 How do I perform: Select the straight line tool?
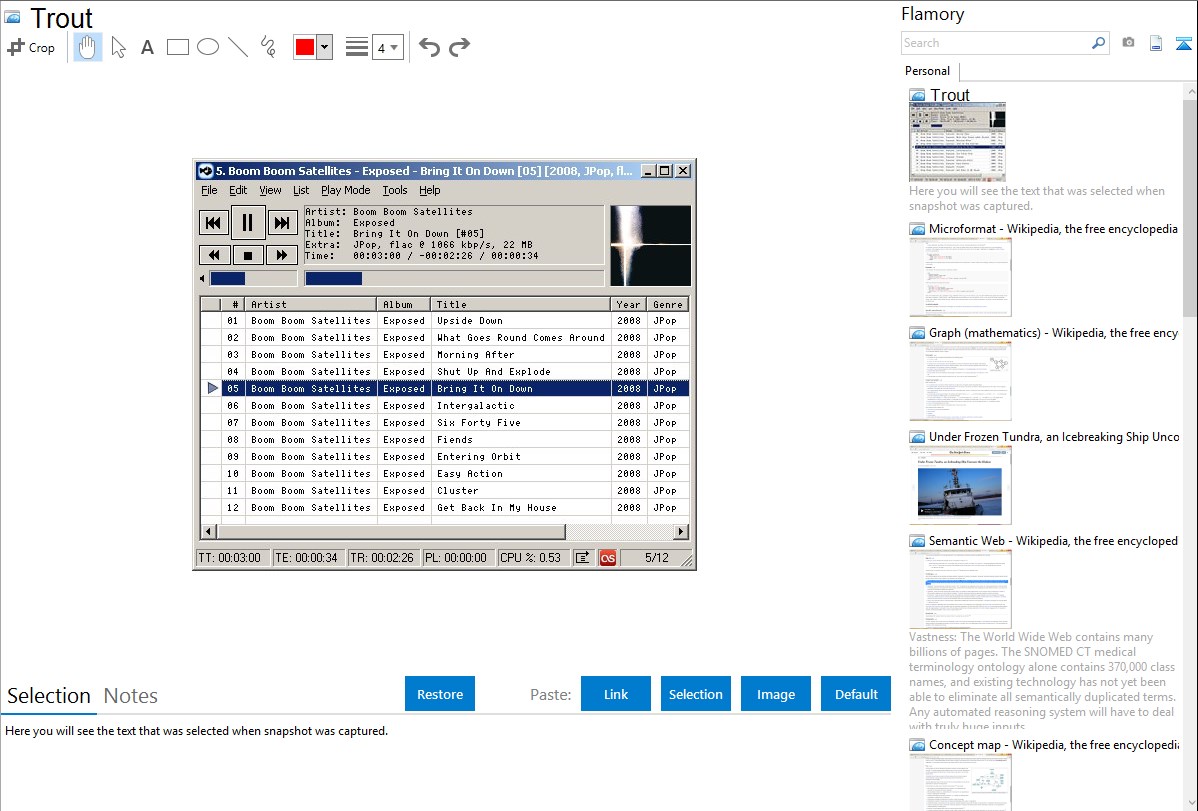(x=238, y=47)
